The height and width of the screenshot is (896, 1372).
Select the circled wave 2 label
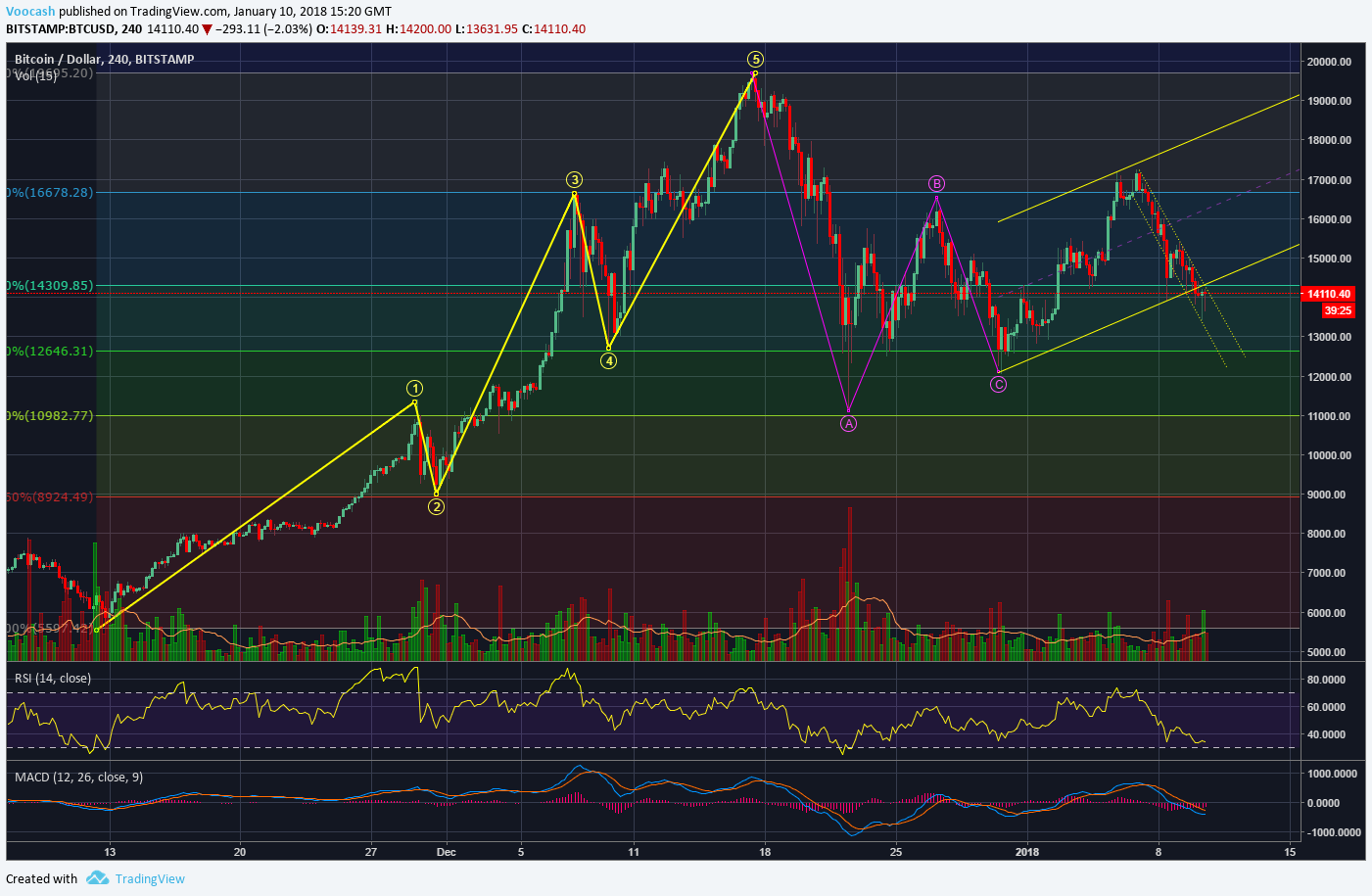pyautogui.click(x=437, y=506)
